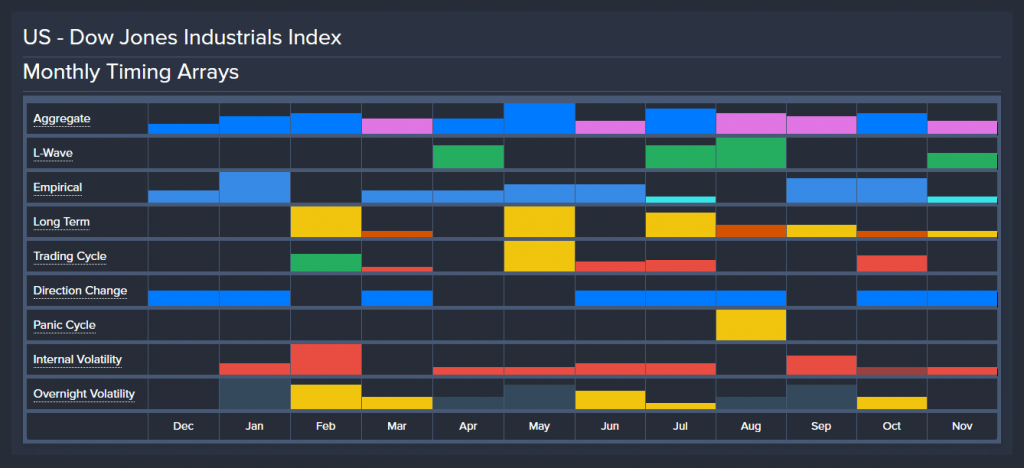Viewport: 1024px width, 468px height.
Task: Select the Aug month column label
Action: point(751,426)
